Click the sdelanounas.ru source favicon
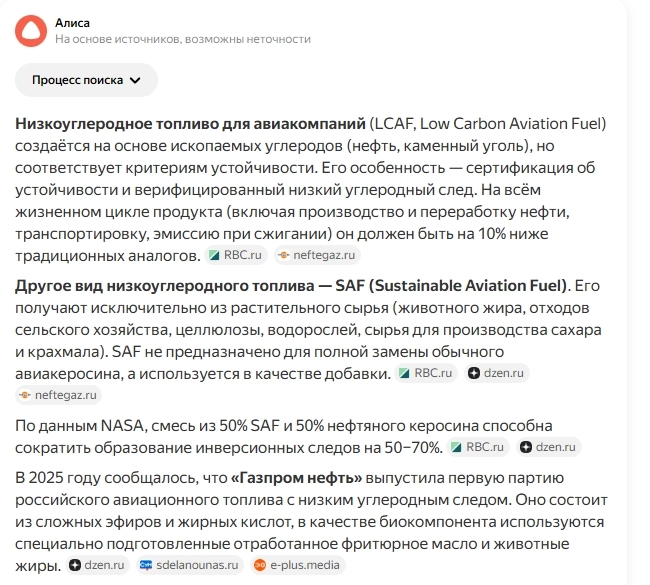This screenshot has width=650, height=585. click(146, 565)
